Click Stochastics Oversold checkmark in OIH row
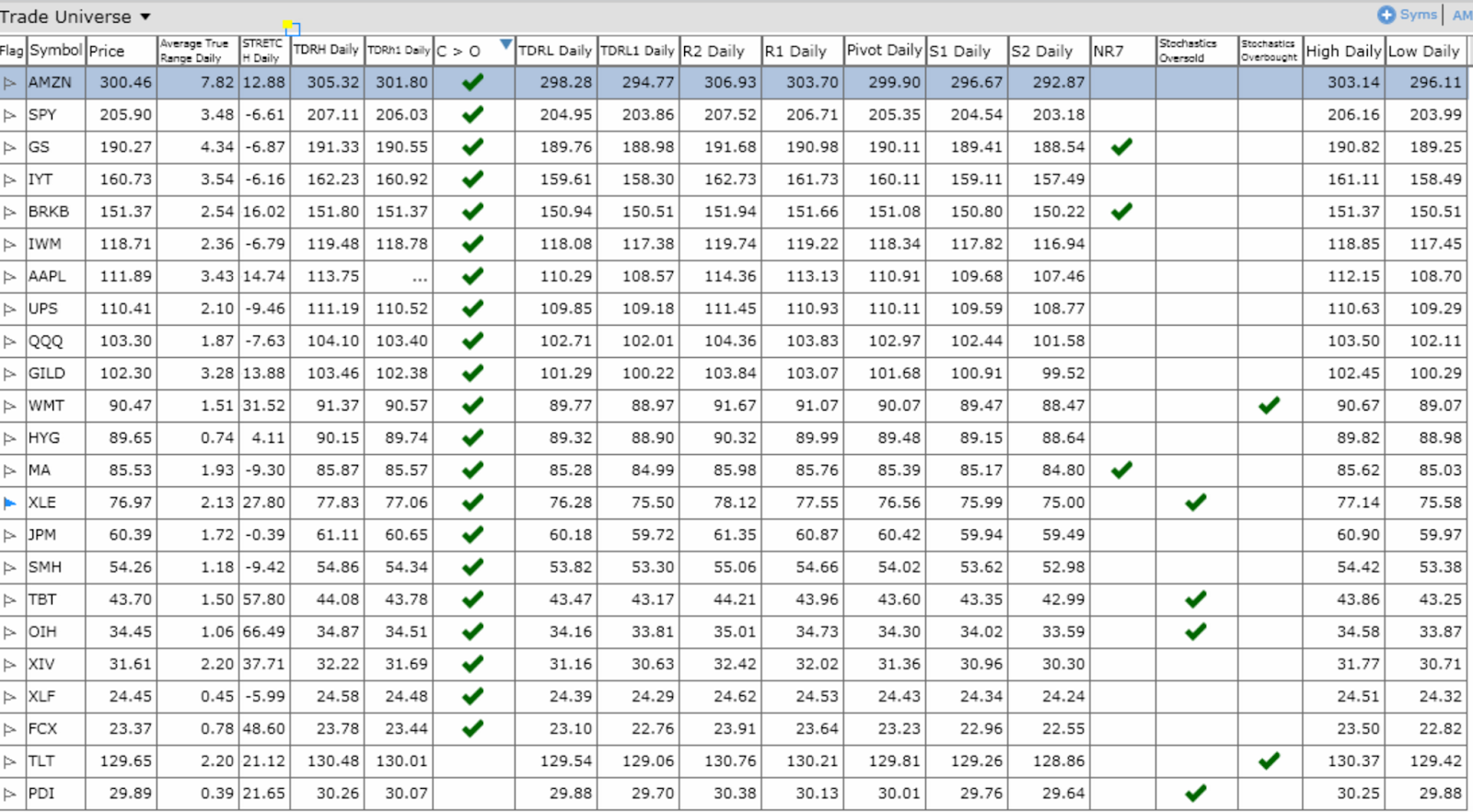This screenshot has width=1473, height=812. (x=1196, y=632)
